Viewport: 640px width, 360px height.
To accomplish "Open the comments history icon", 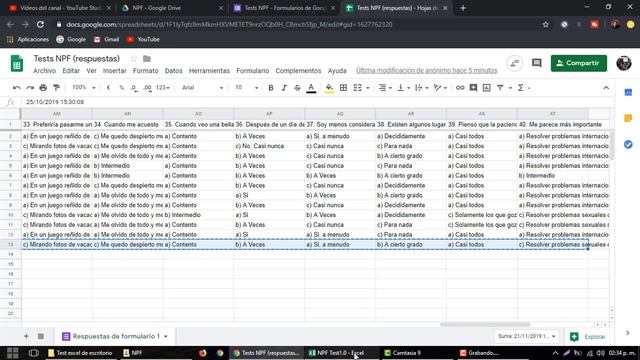I will (x=536, y=63).
